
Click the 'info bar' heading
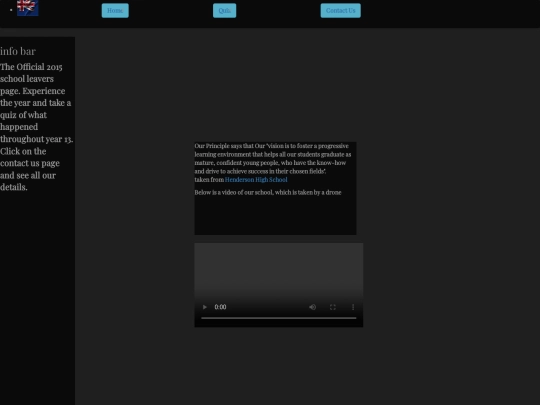(18, 51)
